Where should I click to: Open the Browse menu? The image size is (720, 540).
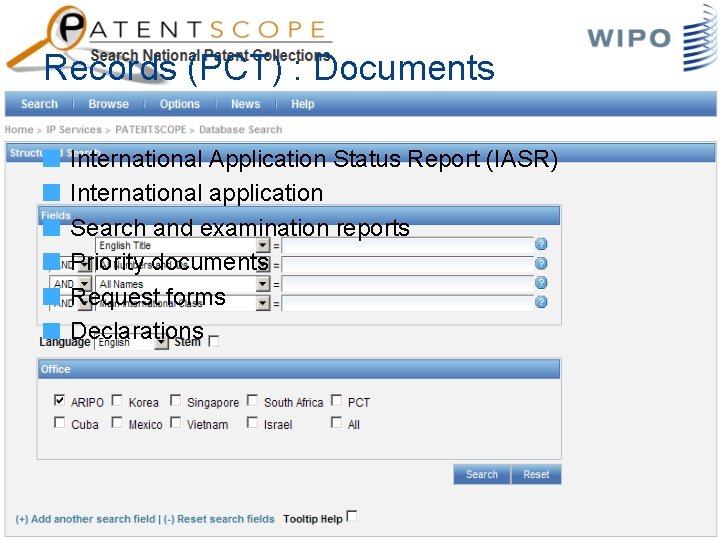click(109, 104)
